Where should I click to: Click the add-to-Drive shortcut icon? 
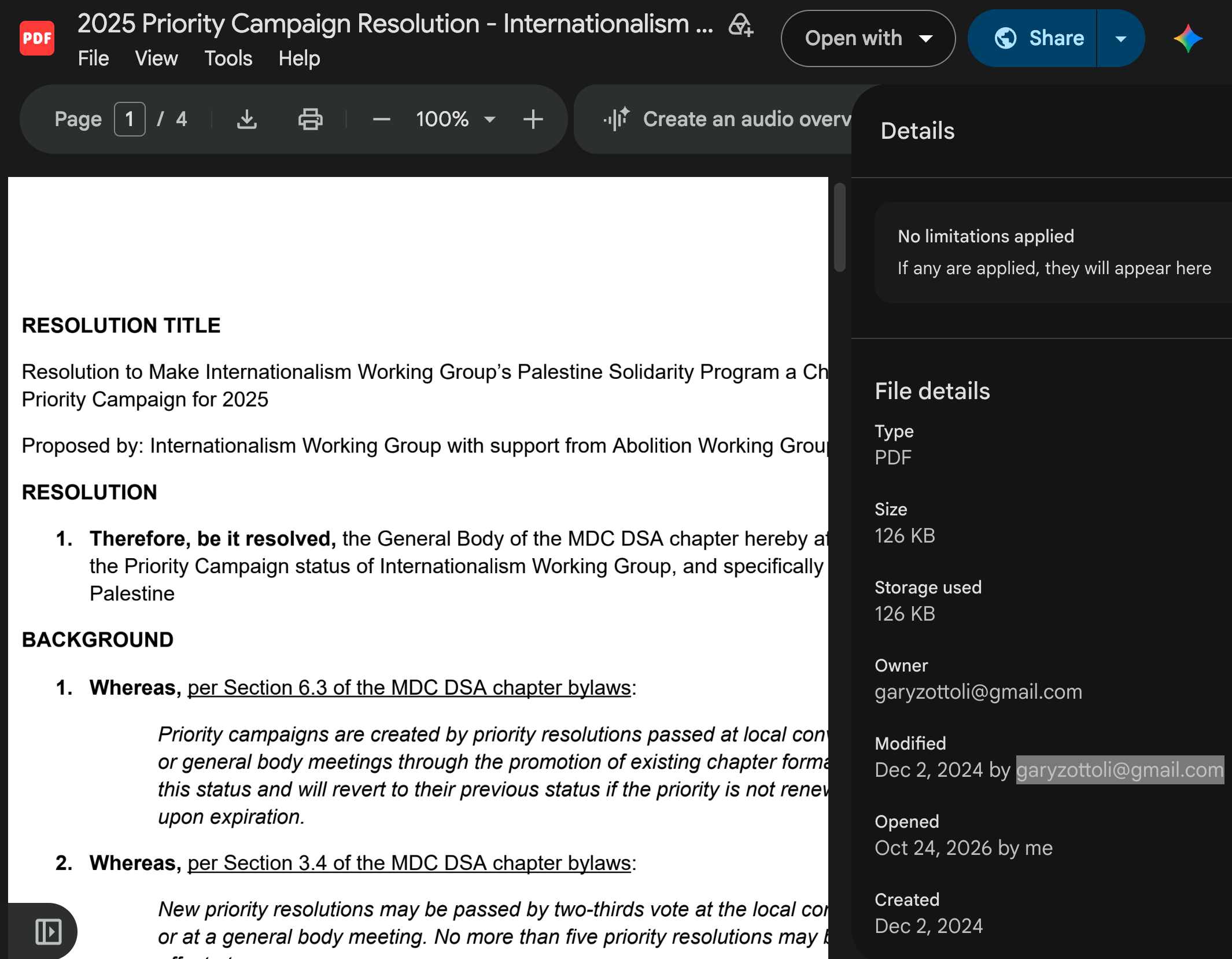[x=741, y=25]
